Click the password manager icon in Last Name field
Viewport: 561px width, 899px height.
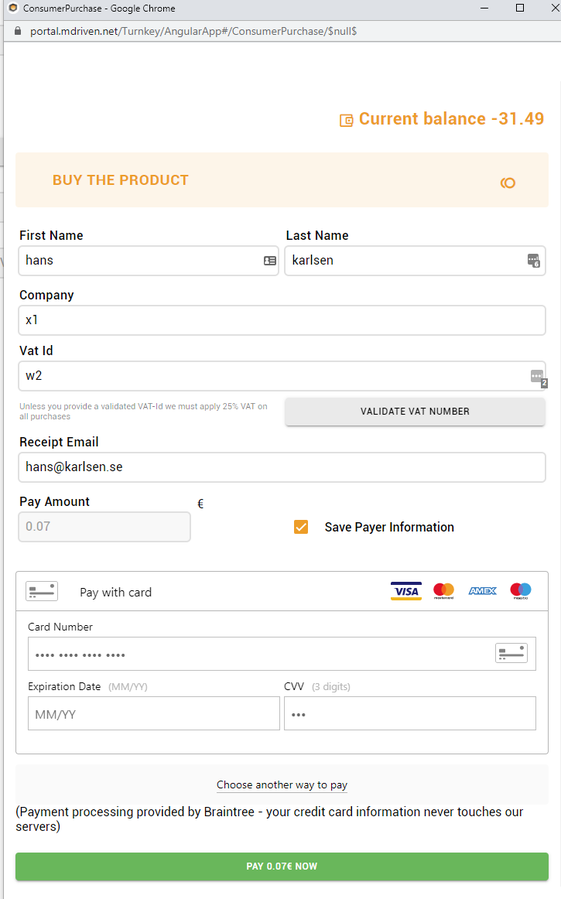pyautogui.click(x=533, y=261)
